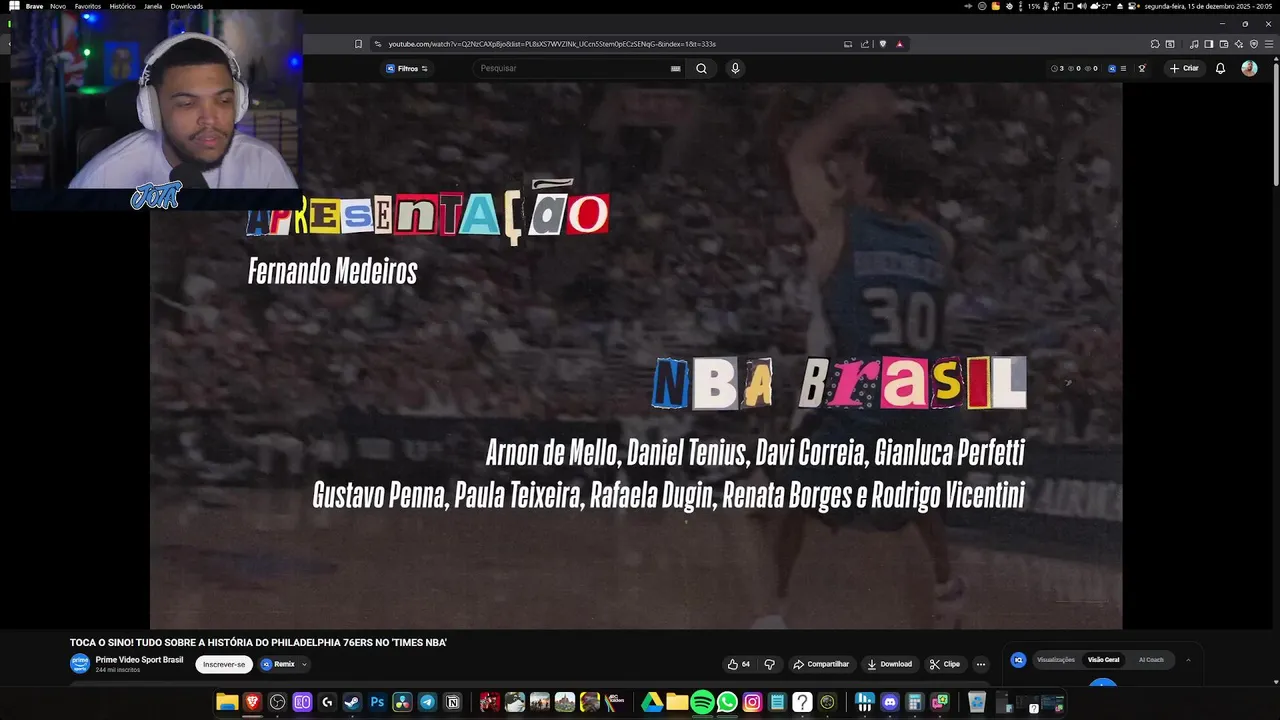Open the browser extensions puzzle icon

[x=1155, y=44]
